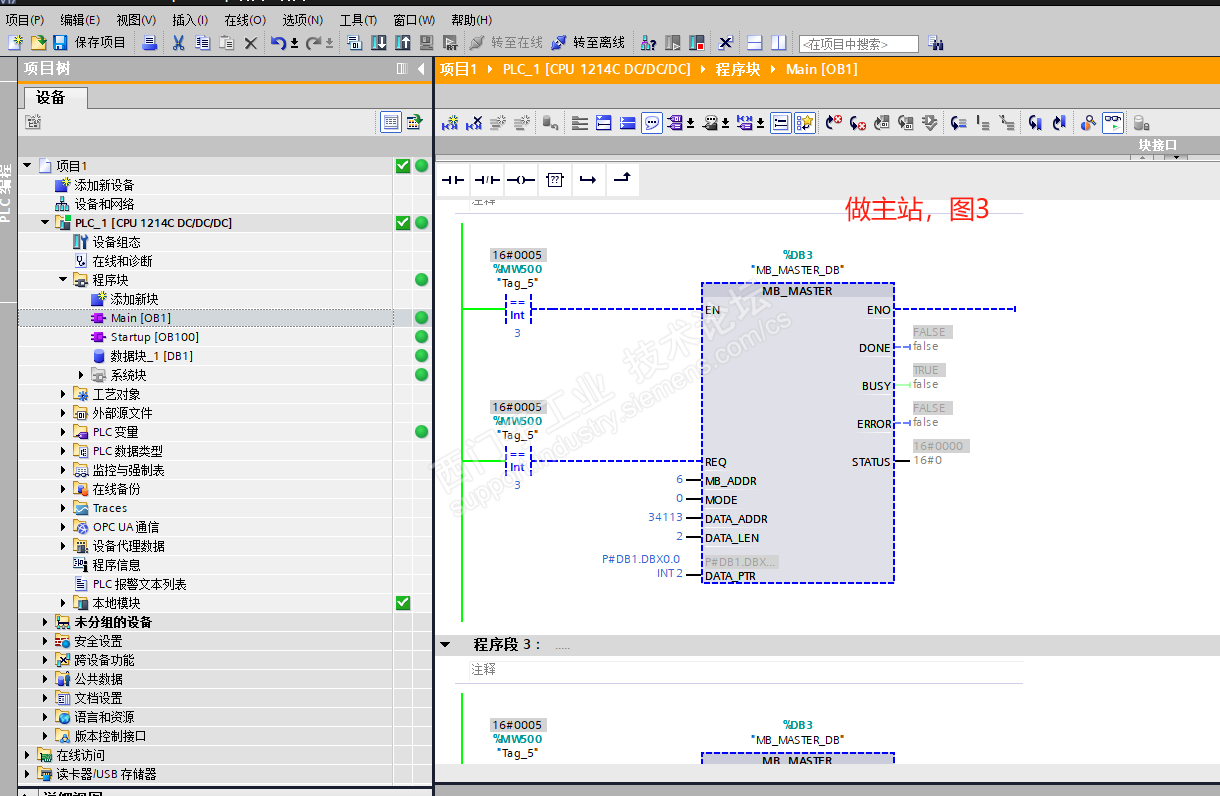Open the 在线(O) menu
The image size is (1220, 796).
244,20
